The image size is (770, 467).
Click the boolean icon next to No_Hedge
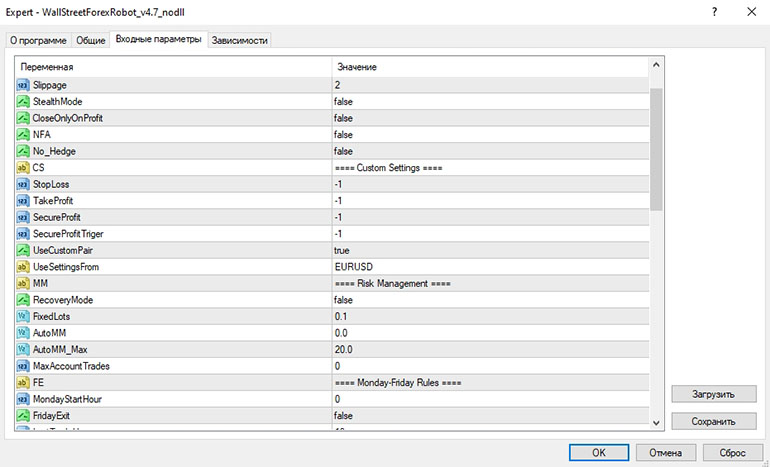(23, 151)
